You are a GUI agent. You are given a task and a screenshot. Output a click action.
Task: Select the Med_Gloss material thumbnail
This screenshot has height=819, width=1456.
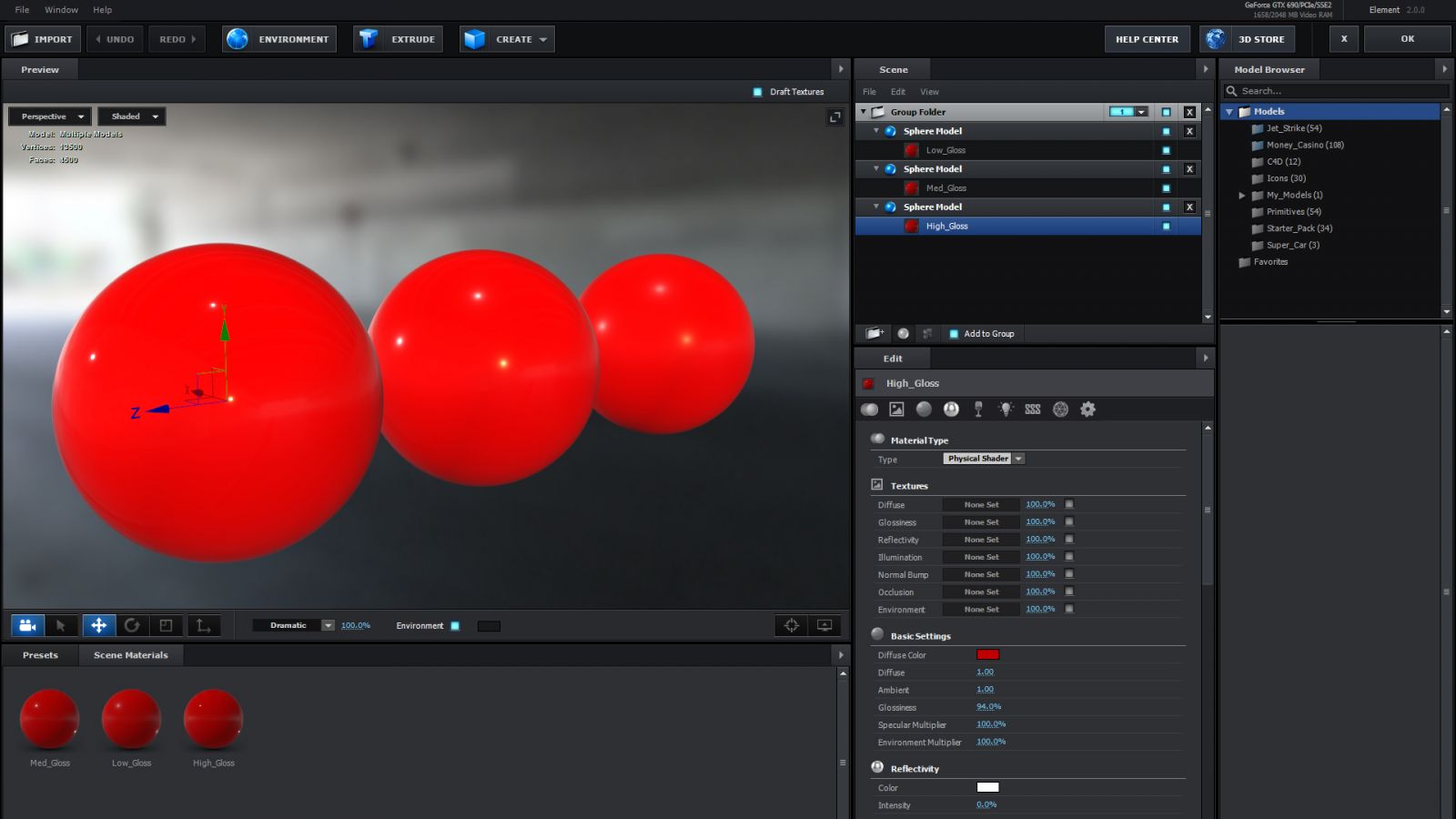tap(49, 719)
